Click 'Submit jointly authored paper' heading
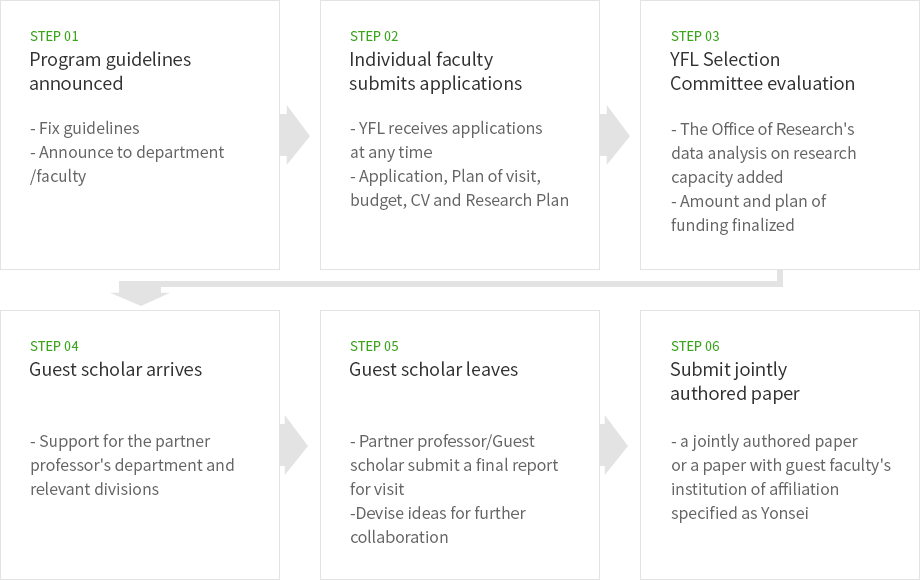Viewport: 920px width, 580px height. point(735,382)
